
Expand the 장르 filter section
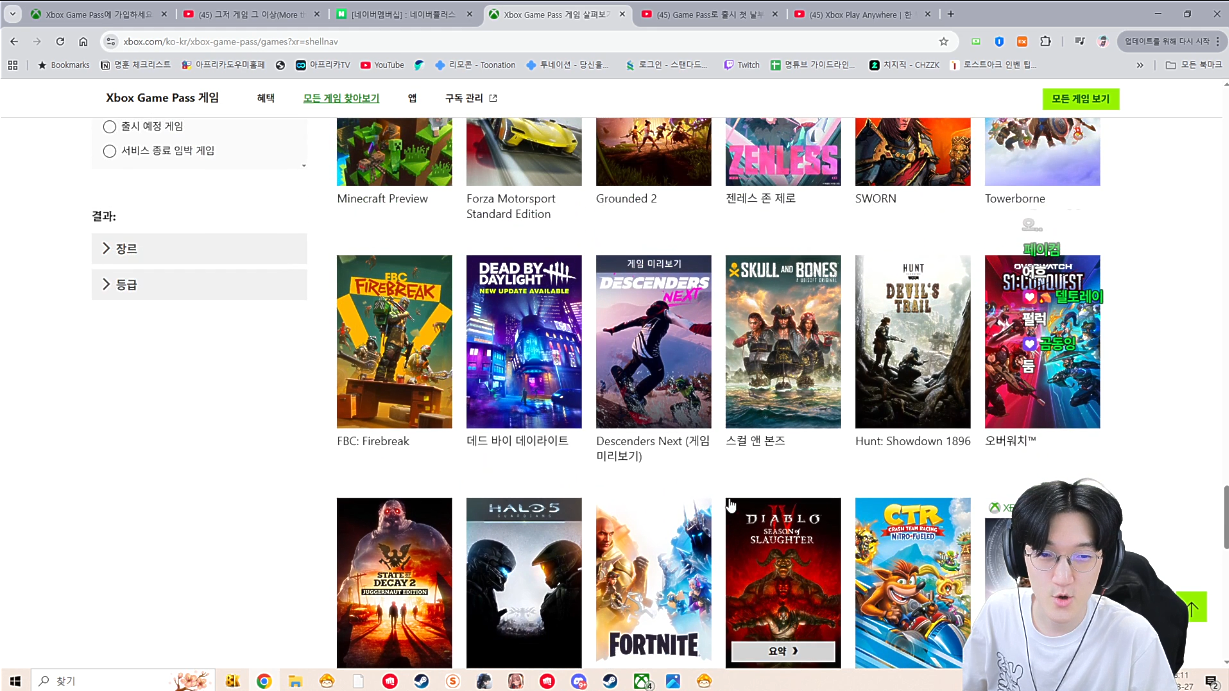[x=199, y=248]
